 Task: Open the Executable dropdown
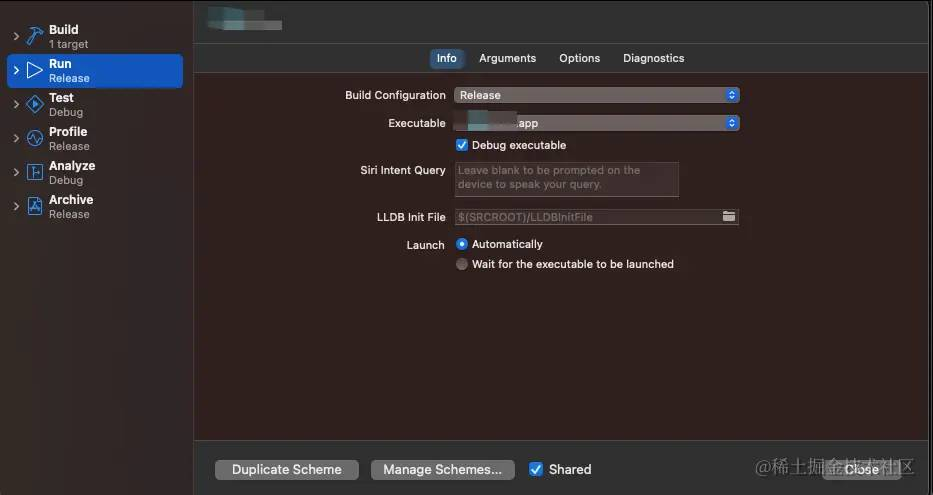597,123
